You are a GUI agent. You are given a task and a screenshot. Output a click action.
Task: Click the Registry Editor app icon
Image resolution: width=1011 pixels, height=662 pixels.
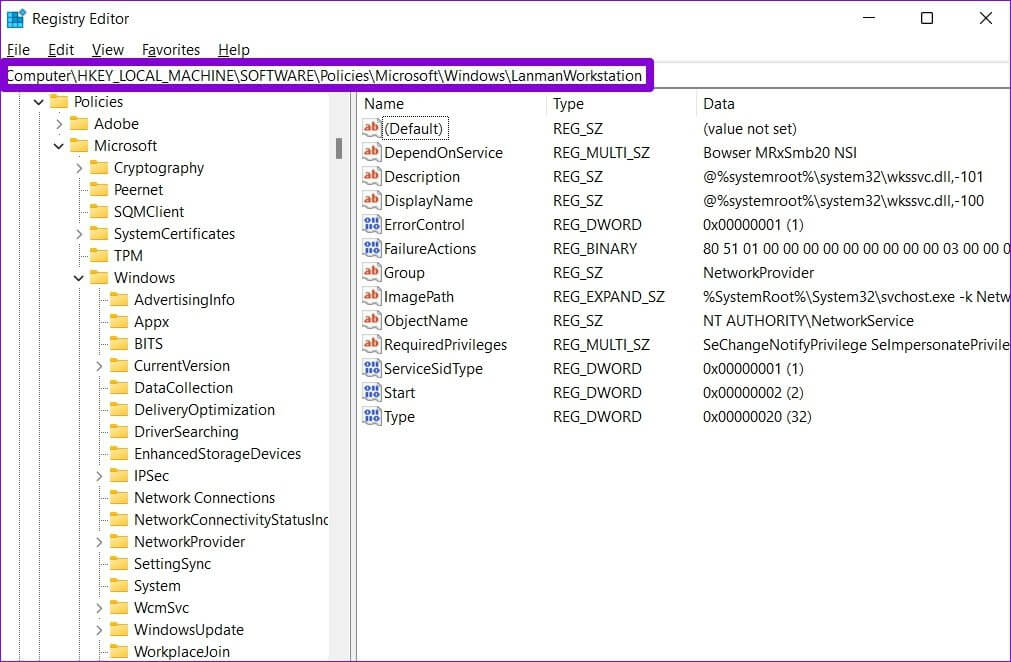pos(15,19)
